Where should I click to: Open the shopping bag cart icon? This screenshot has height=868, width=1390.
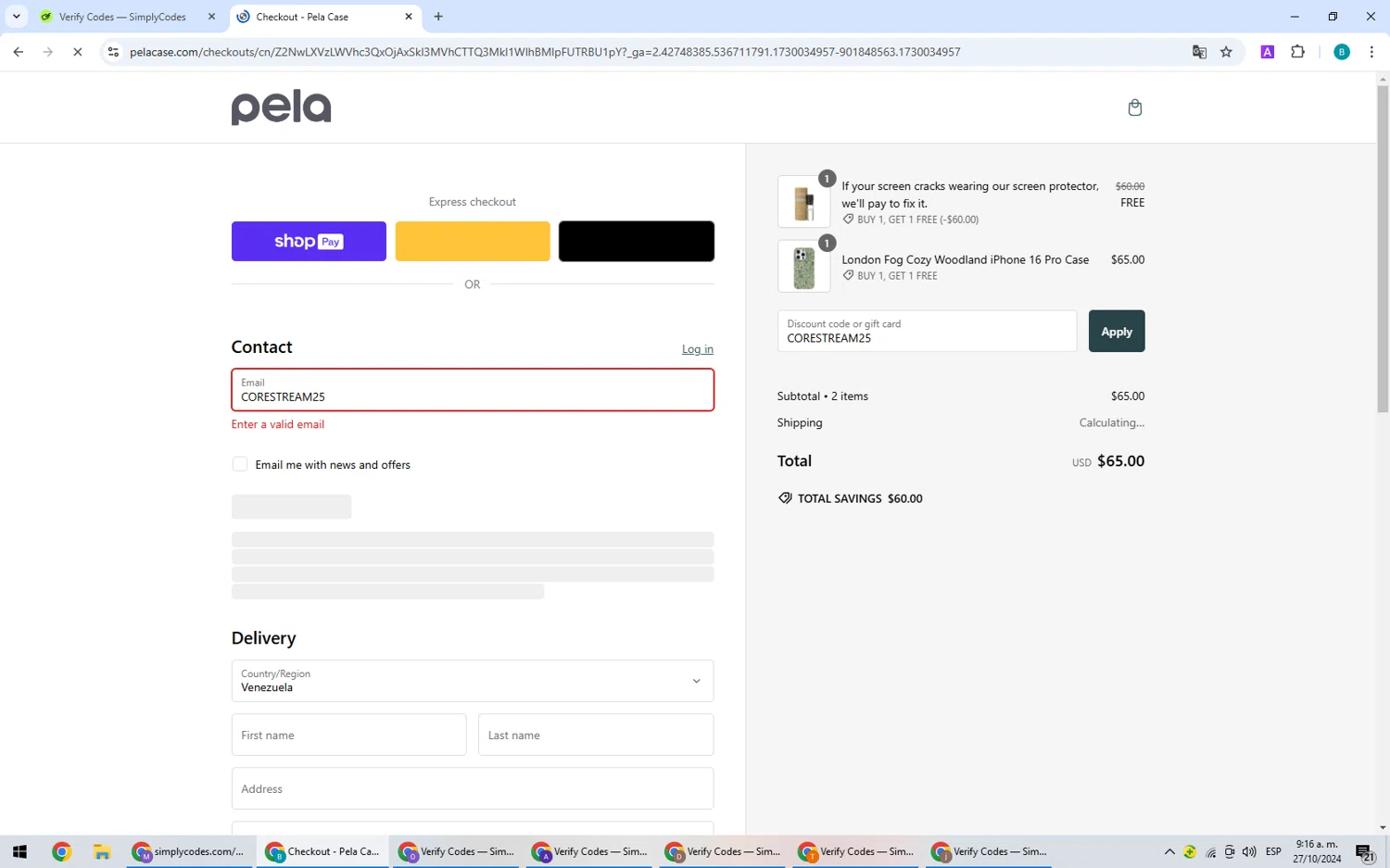[x=1134, y=107]
